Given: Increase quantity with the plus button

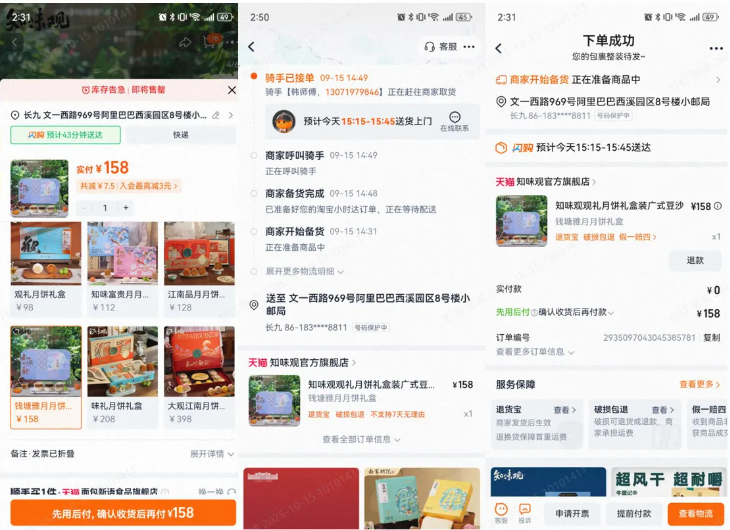Looking at the screenshot, I should coord(126,208).
